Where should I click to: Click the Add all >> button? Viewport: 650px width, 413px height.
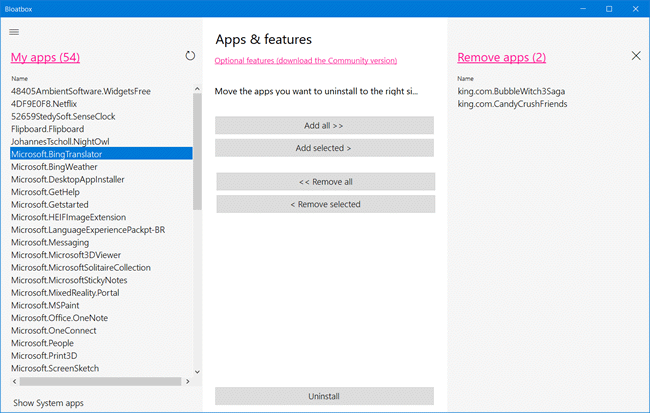[x=324, y=125]
